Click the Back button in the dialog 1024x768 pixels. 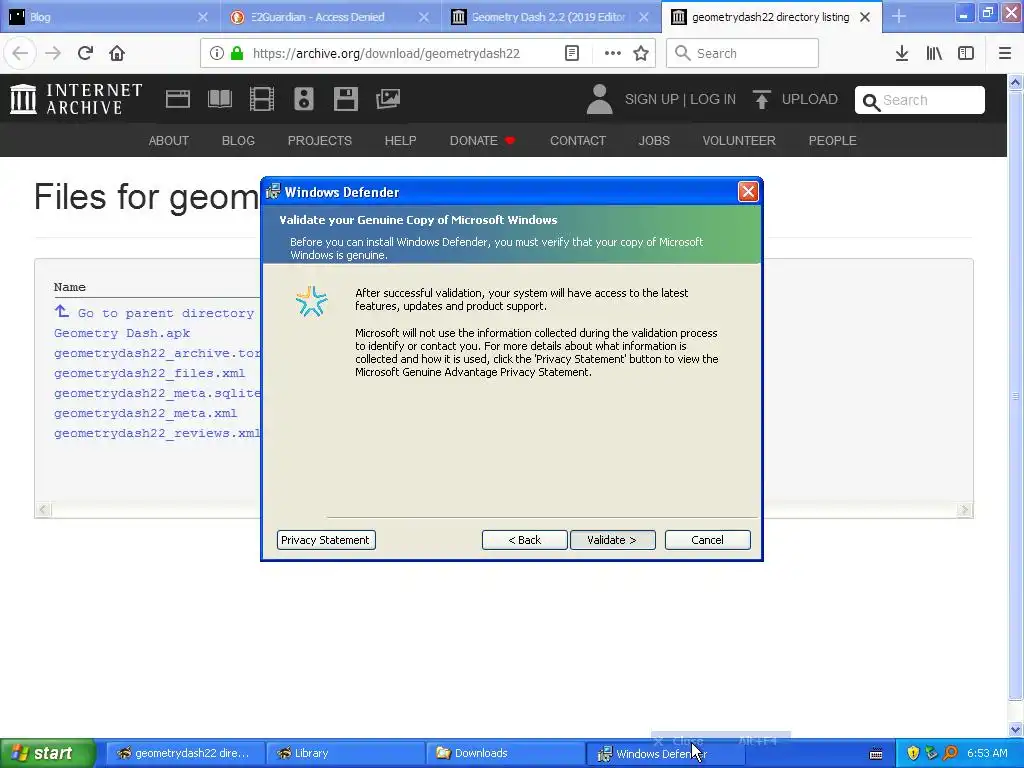524,540
